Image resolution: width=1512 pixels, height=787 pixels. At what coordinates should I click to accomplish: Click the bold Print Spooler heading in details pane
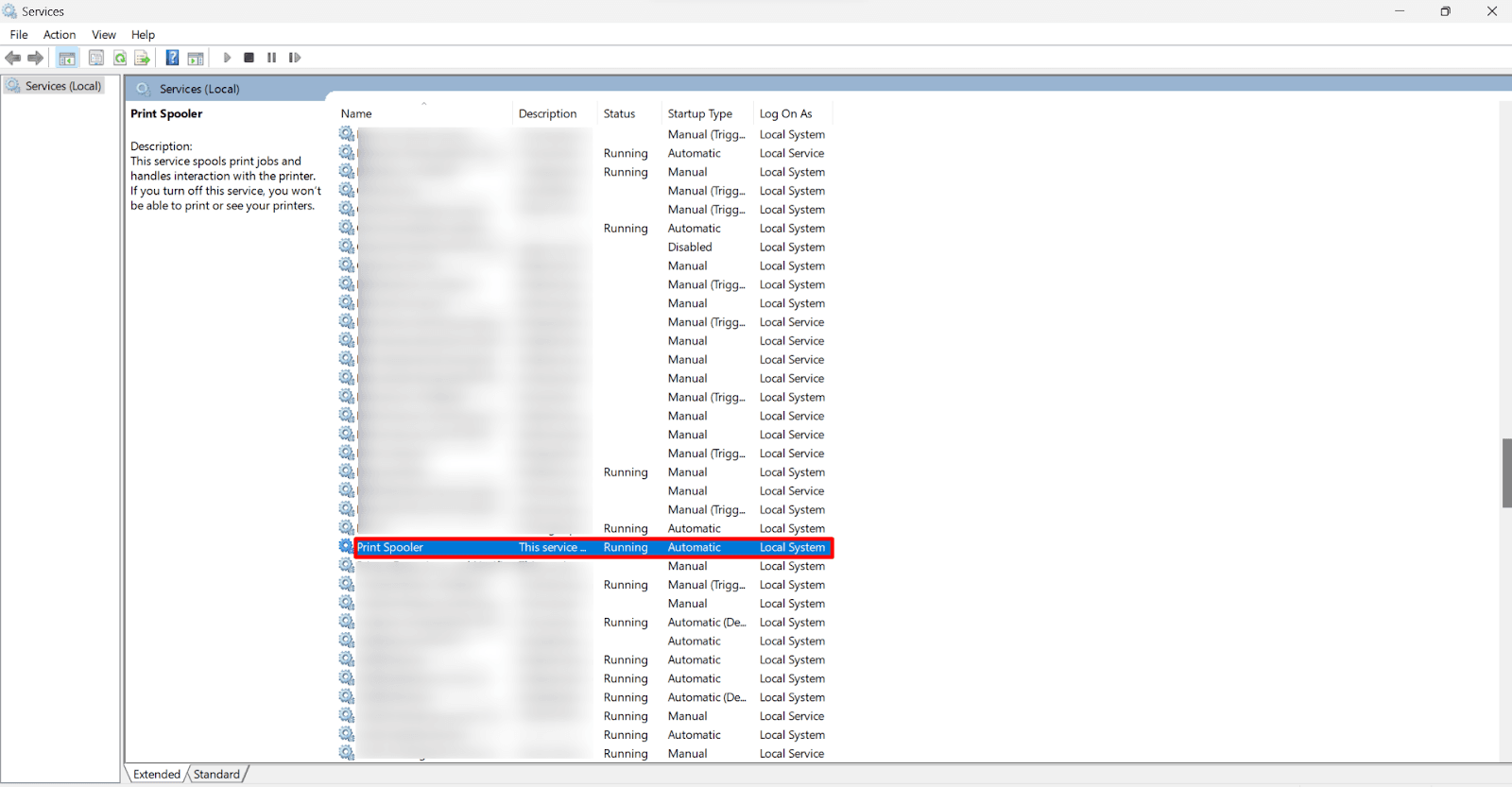click(166, 113)
